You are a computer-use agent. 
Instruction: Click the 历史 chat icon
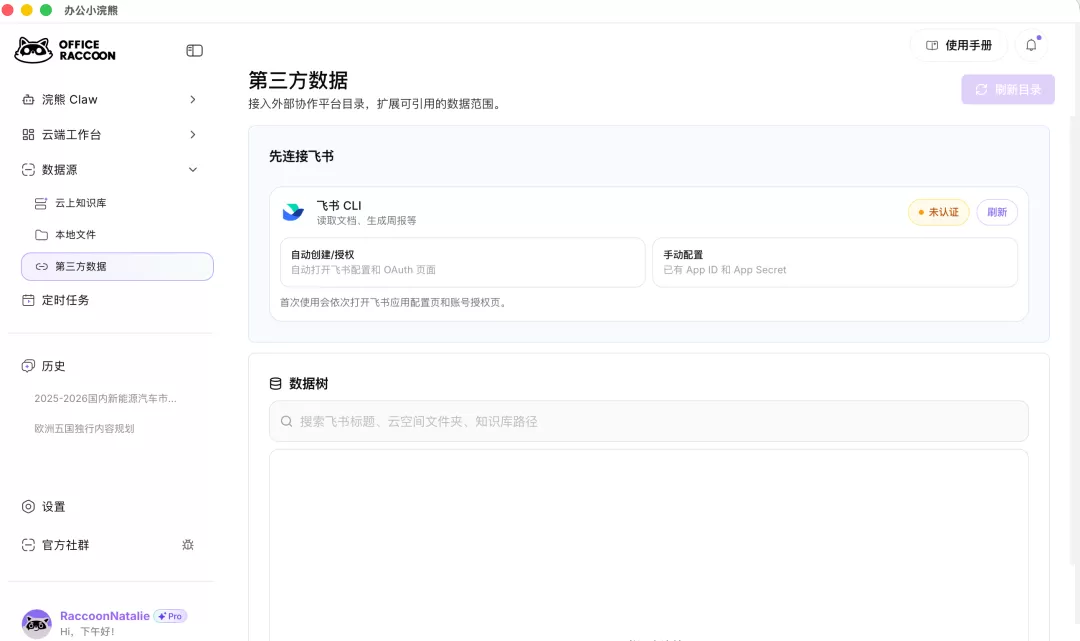[x=28, y=366]
